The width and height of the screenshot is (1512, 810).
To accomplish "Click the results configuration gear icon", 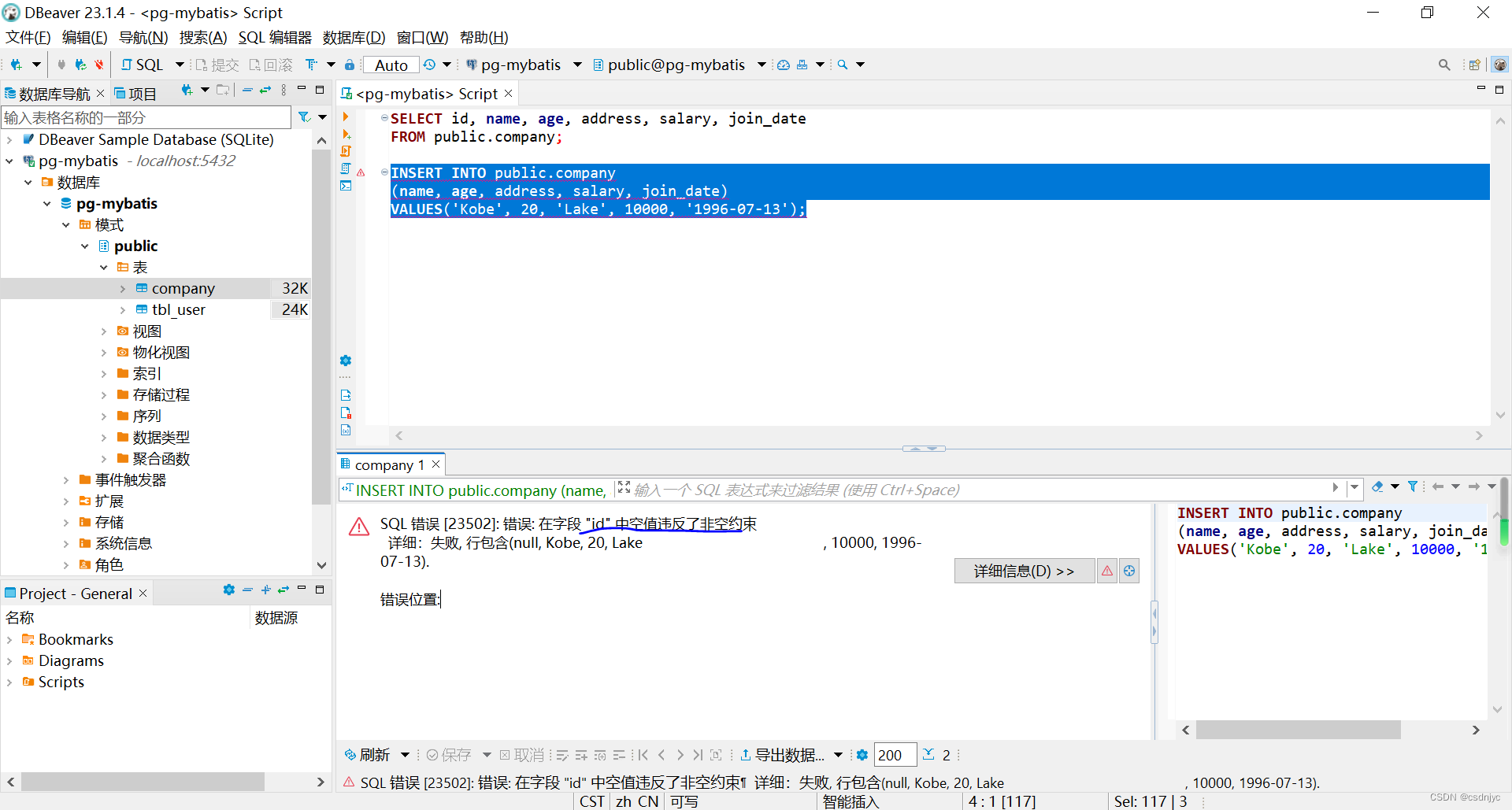I will pyautogui.click(x=862, y=755).
